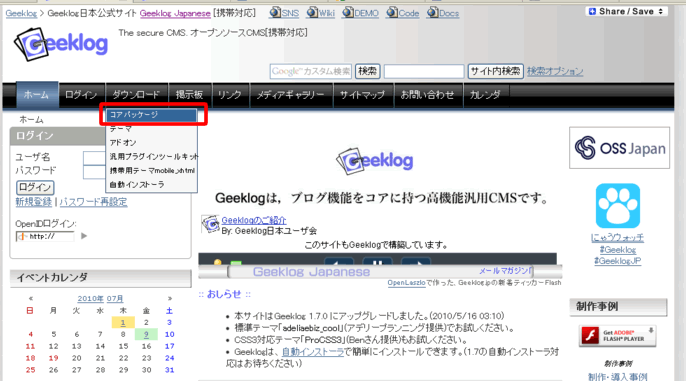This screenshot has height=381, width=686.
Task: Click the Get Adobe Flash Player badge
Action: click(x=617, y=336)
